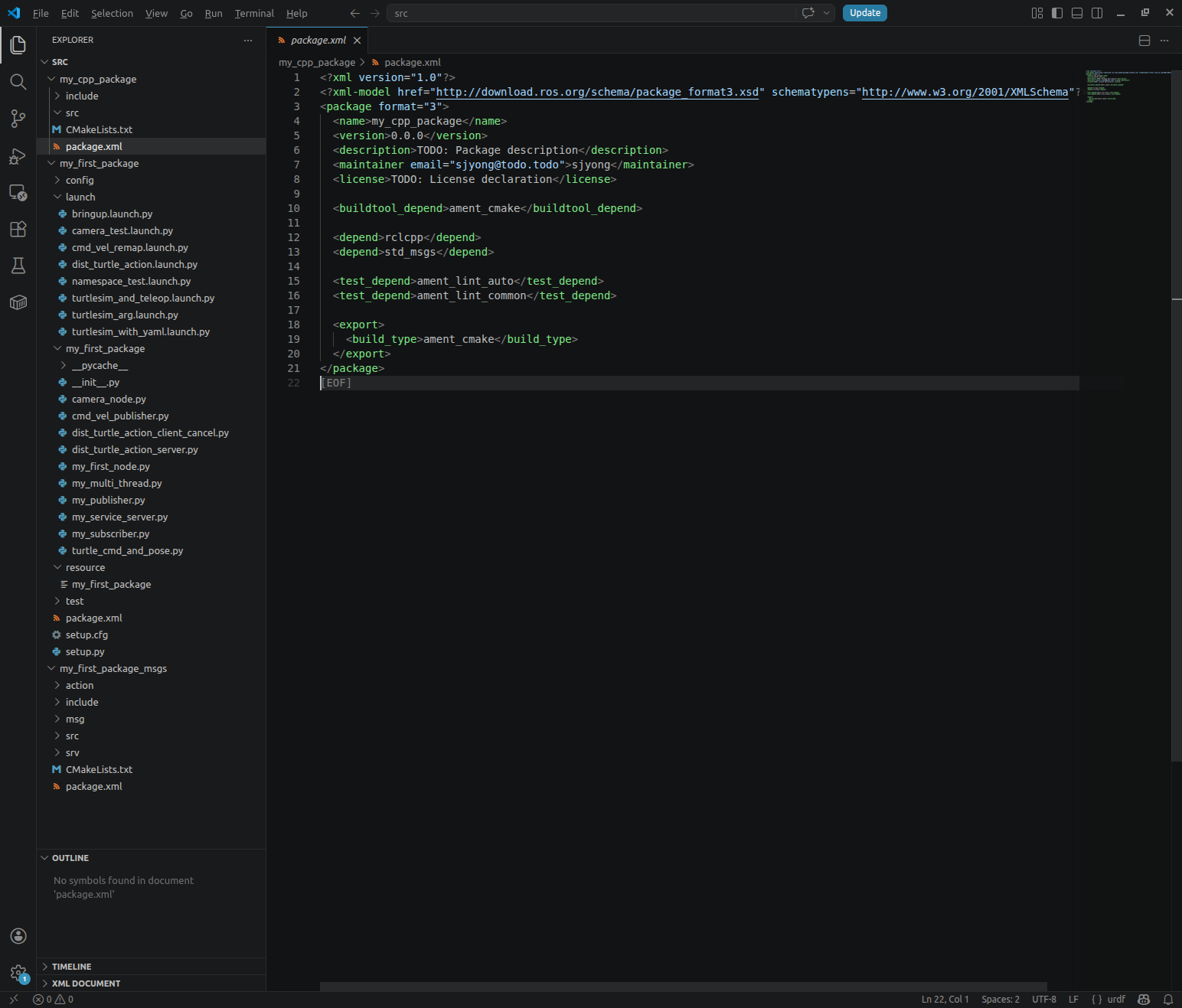1182x1008 pixels.
Task: Open the Manage gear menu
Action: pos(18,973)
